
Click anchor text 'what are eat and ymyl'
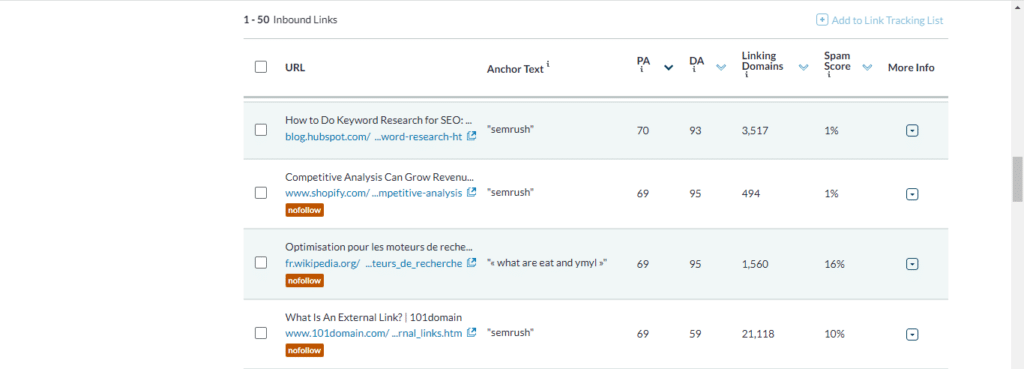(548, 264)
